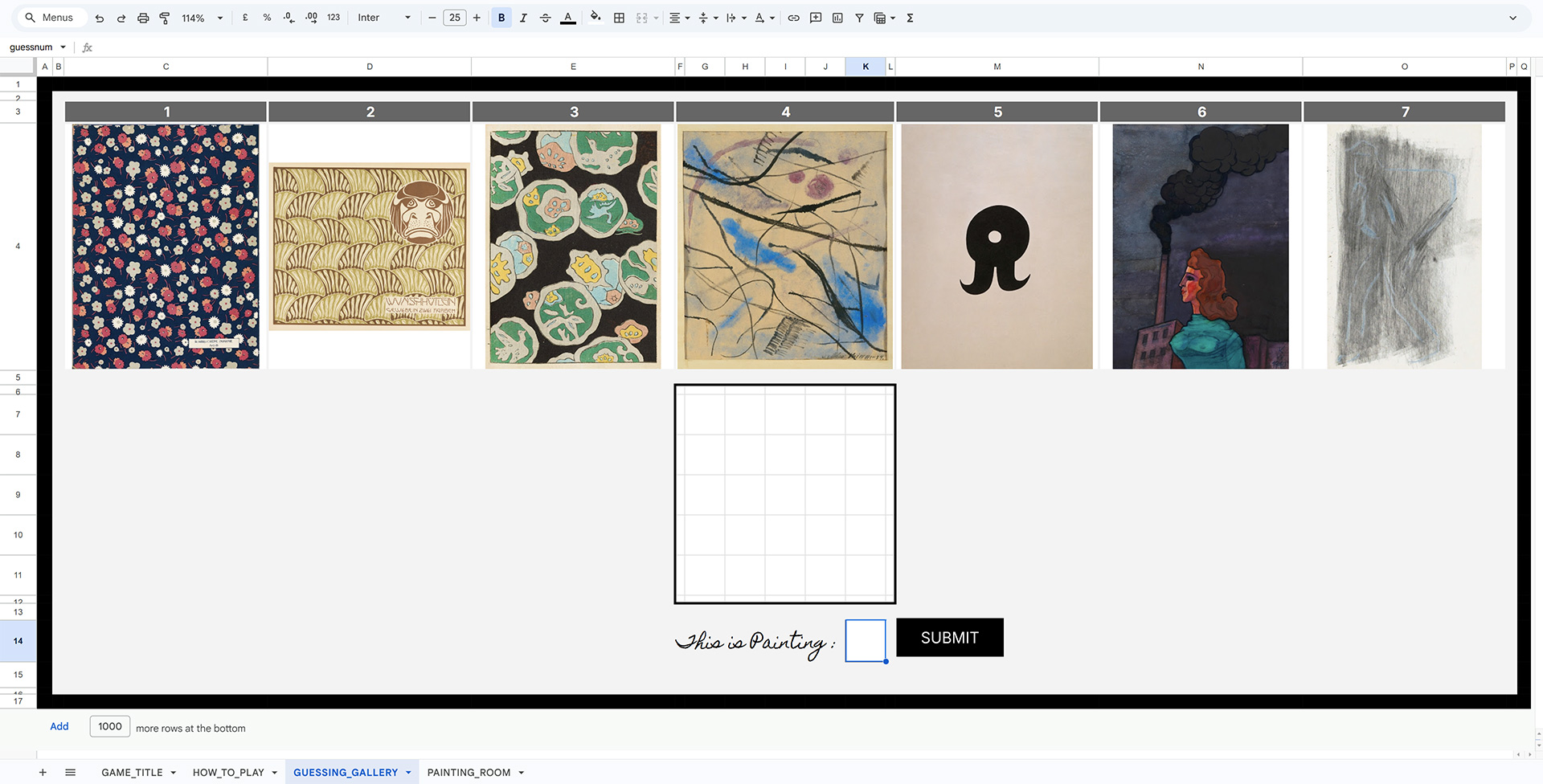Click the Add rows link

click(x=59, y=726)
